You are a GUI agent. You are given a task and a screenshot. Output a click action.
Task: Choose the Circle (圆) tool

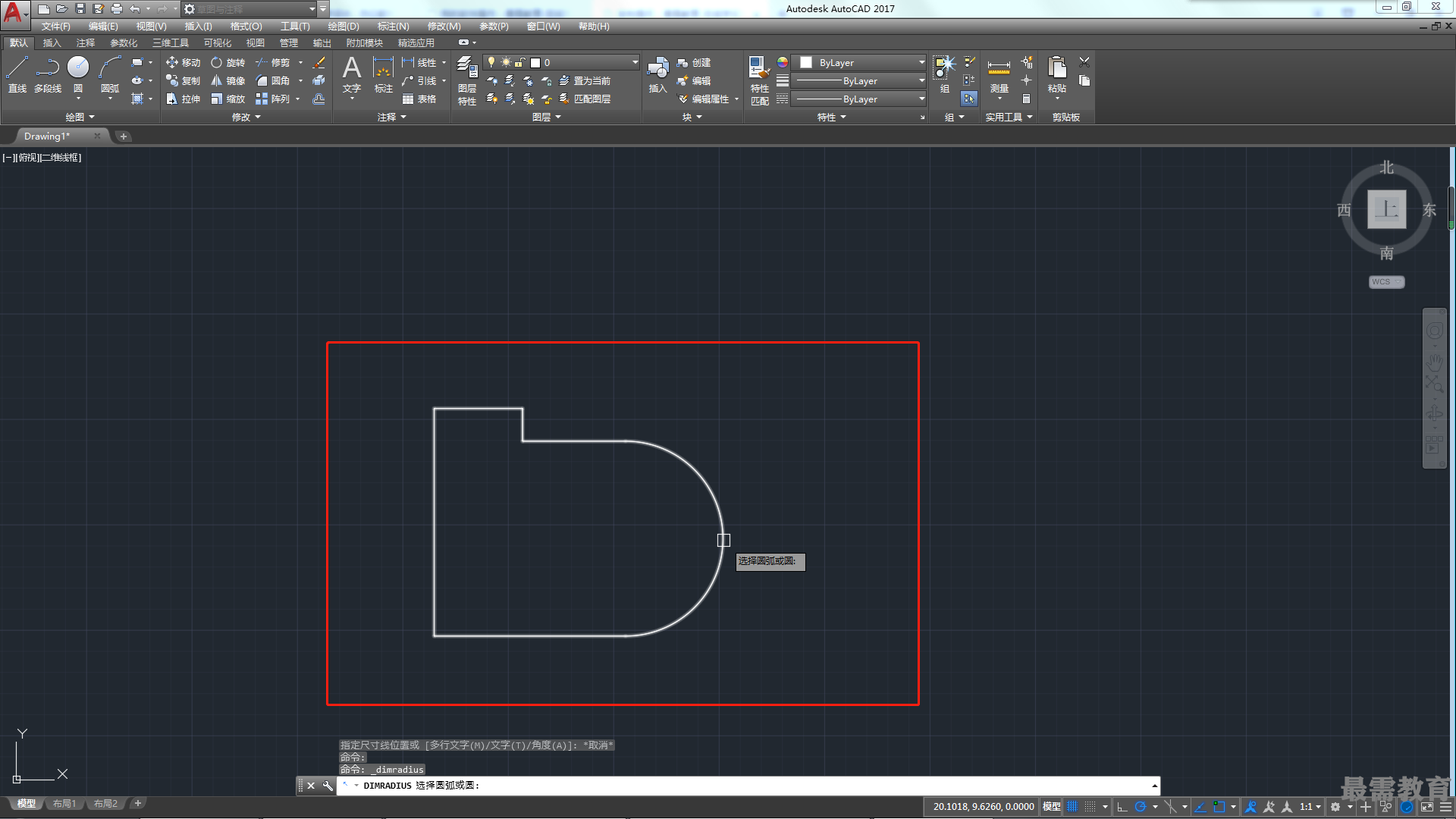pyautogui.click(x=78, y=74)
